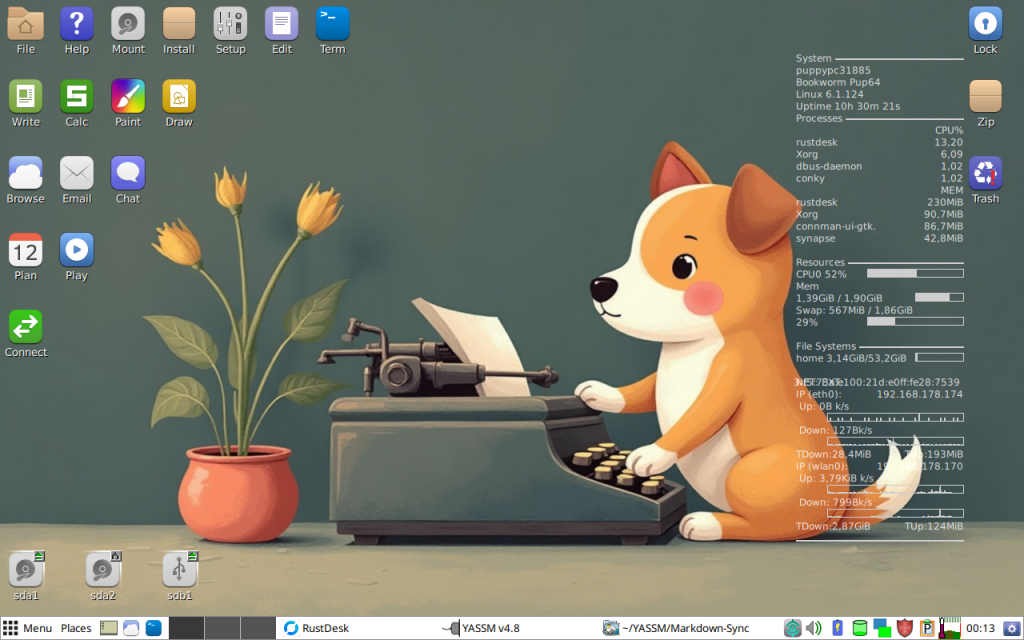The width and height of the screenshot is (1024, 640).
Task: Launch the Mount drives icon
Action: [x=128, y=24]
